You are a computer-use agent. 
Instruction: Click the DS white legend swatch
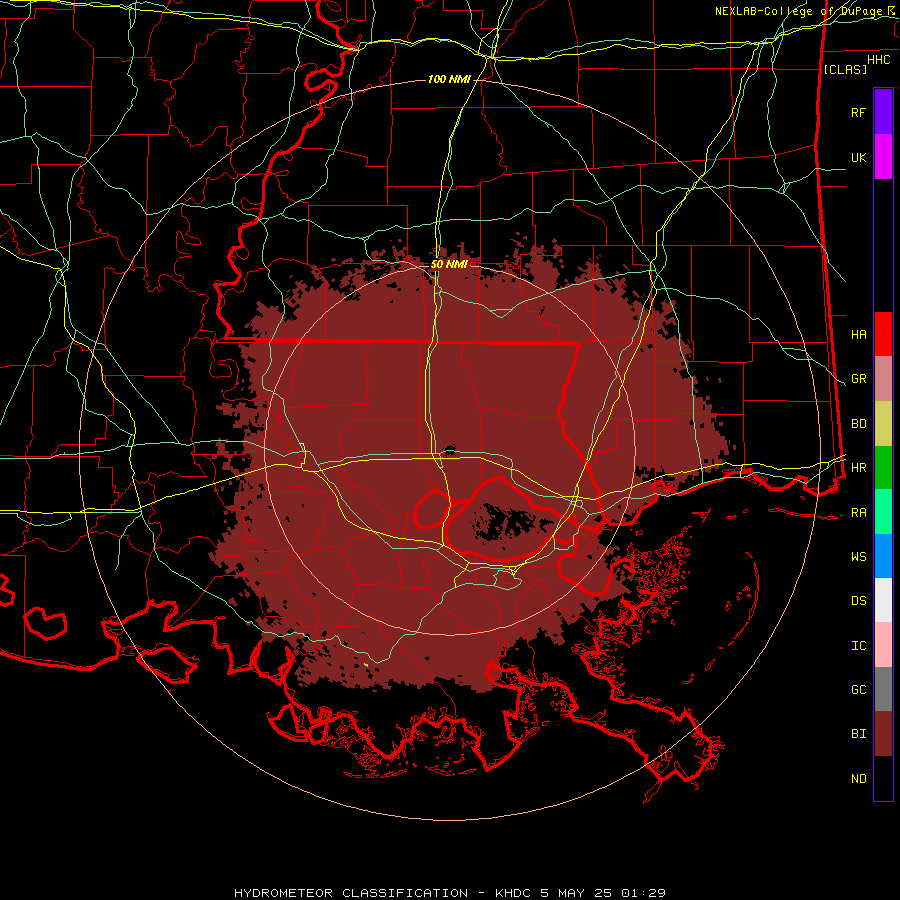click(883, 600)
